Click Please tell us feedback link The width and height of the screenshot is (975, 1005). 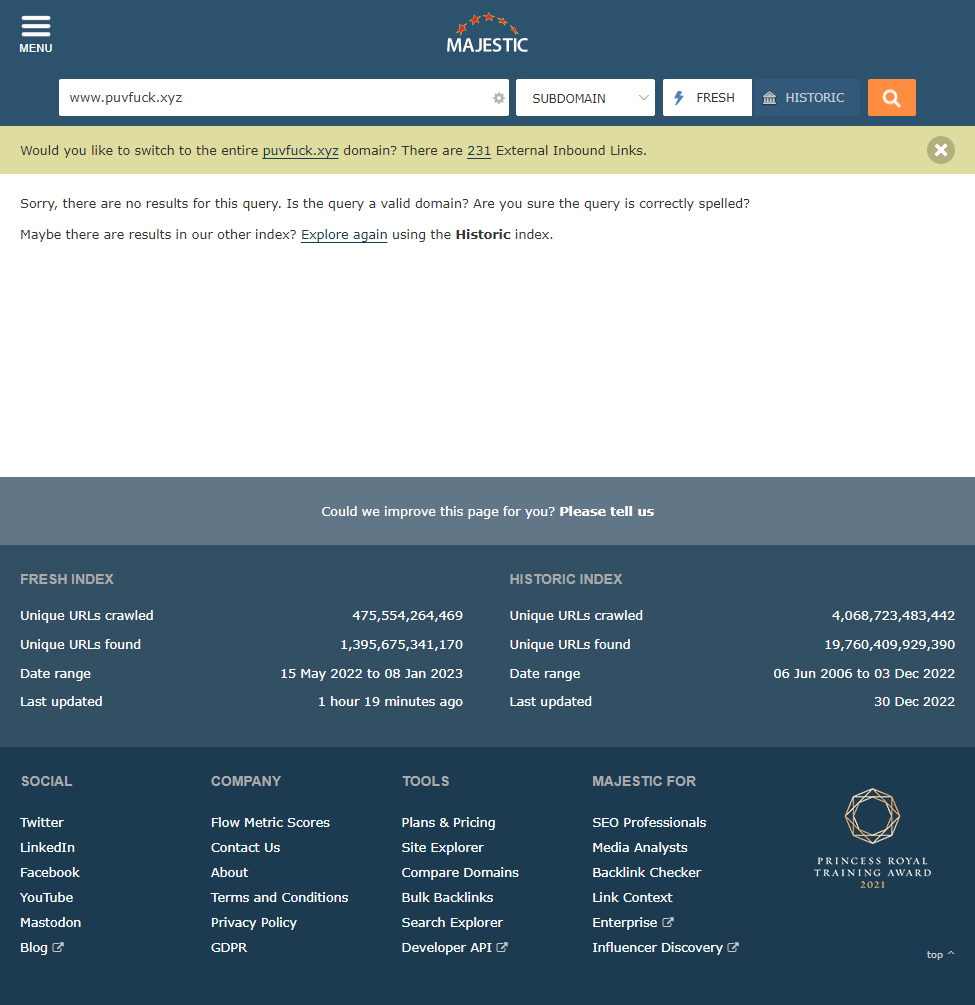coord(606,511)
